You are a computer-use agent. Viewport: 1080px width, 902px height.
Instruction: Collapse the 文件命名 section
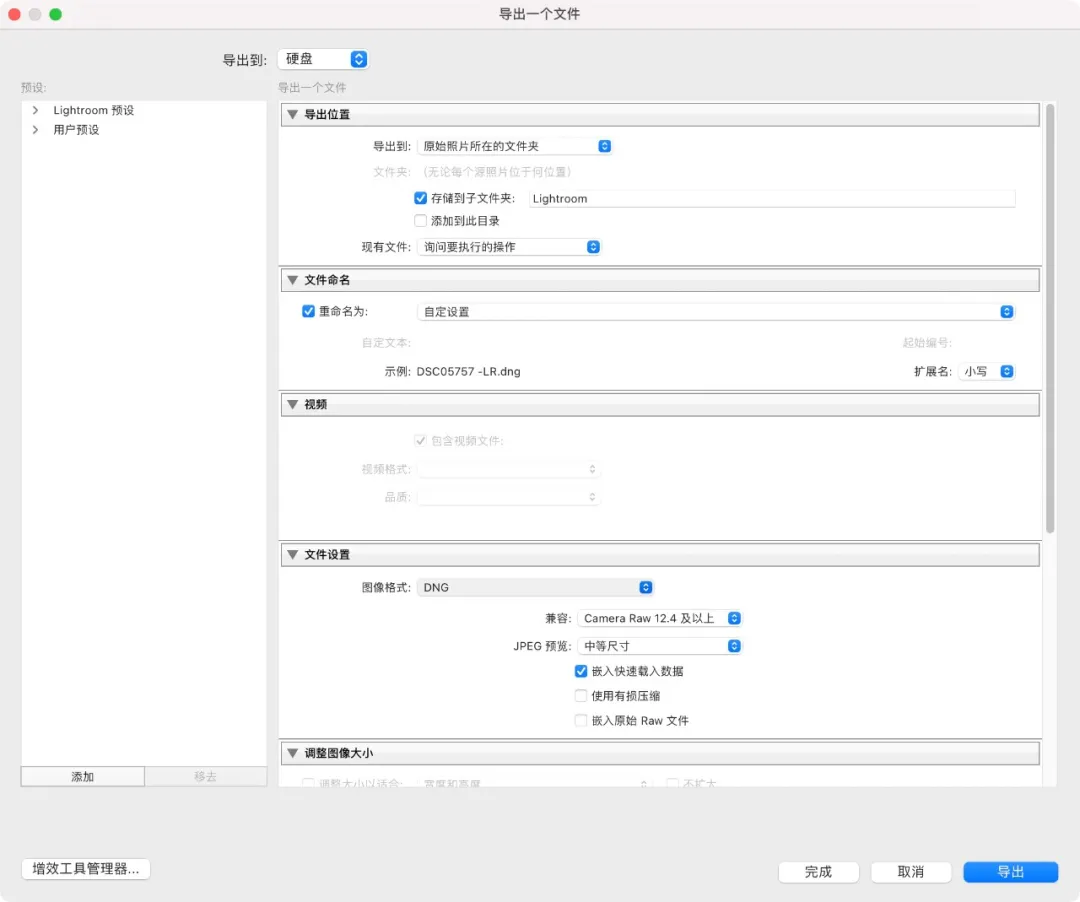tap(293, 280)
